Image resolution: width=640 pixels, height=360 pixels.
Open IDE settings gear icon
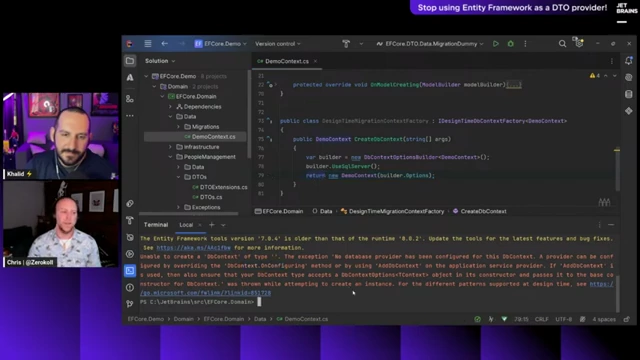coord(579,43)
